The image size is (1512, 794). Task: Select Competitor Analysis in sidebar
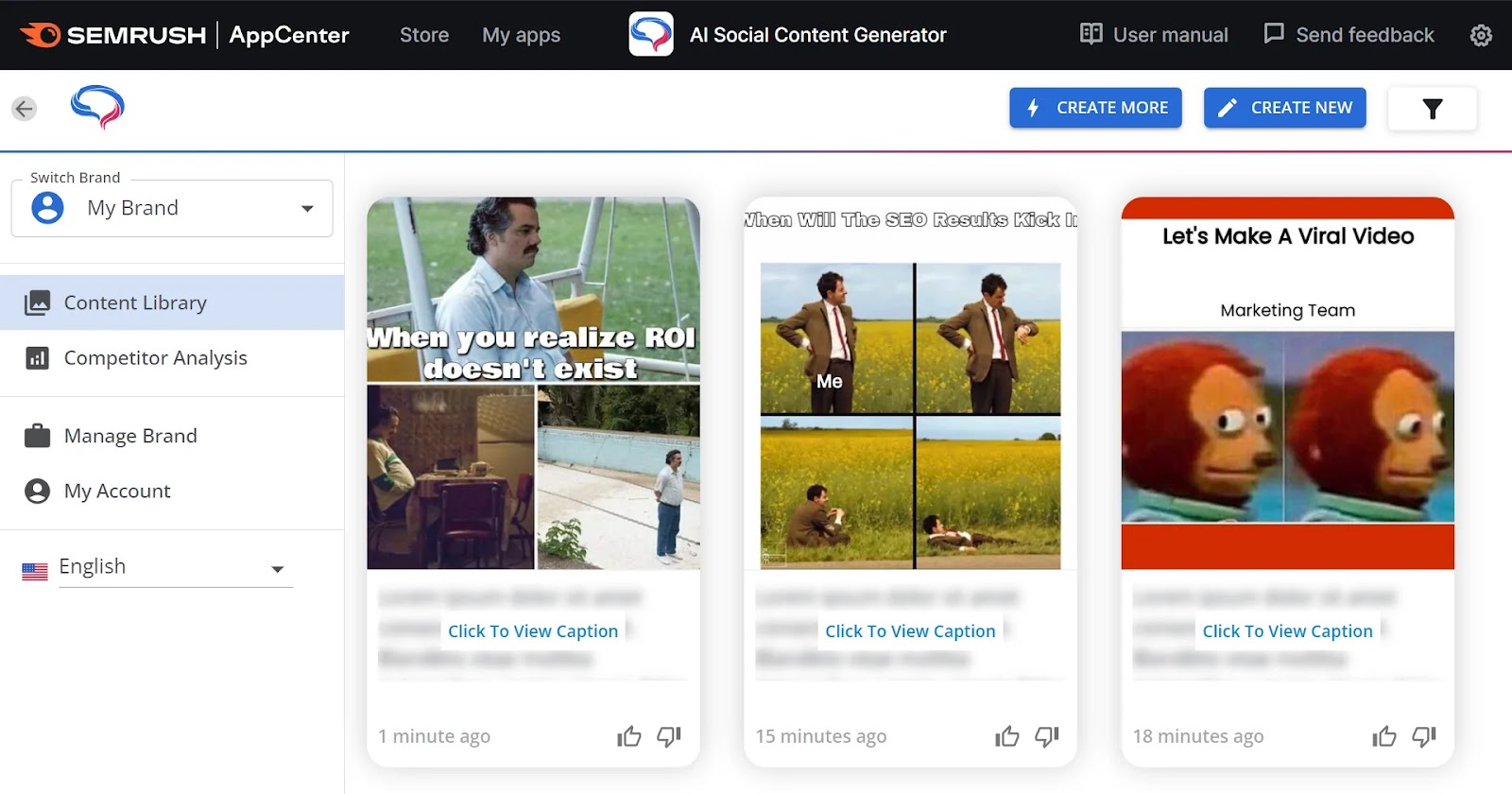pyautogui.click(x=155, y=358)
